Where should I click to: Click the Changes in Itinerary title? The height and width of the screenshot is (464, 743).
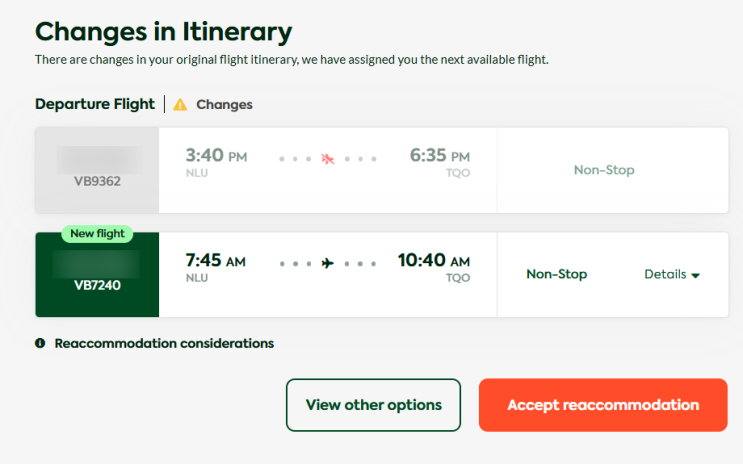163,31
